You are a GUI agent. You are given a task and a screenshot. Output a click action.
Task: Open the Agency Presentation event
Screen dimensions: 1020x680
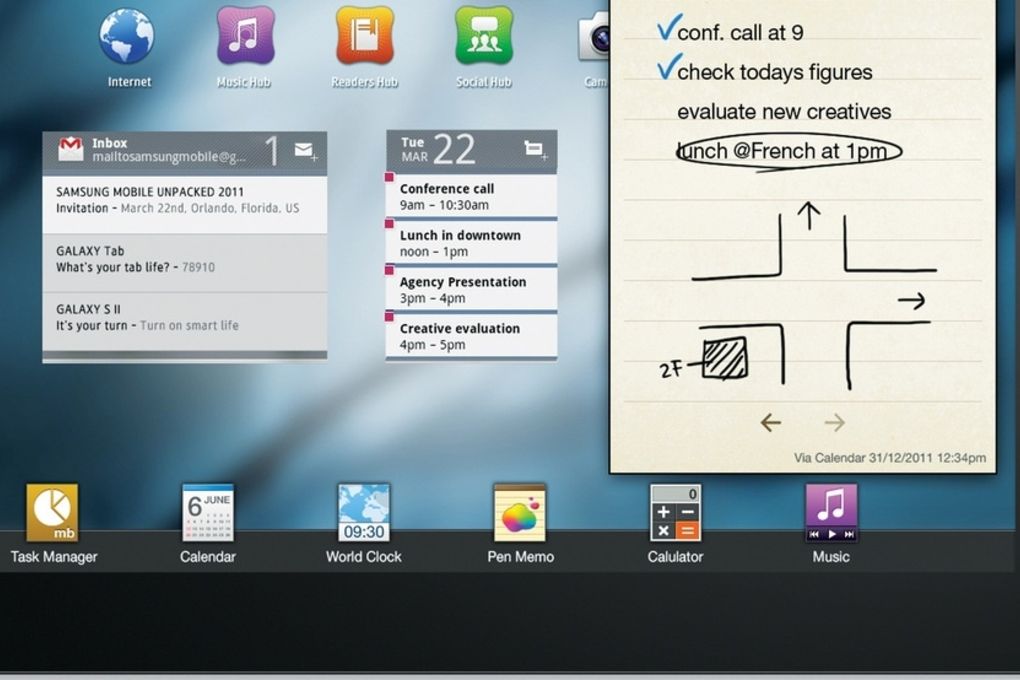pos(472,290)
